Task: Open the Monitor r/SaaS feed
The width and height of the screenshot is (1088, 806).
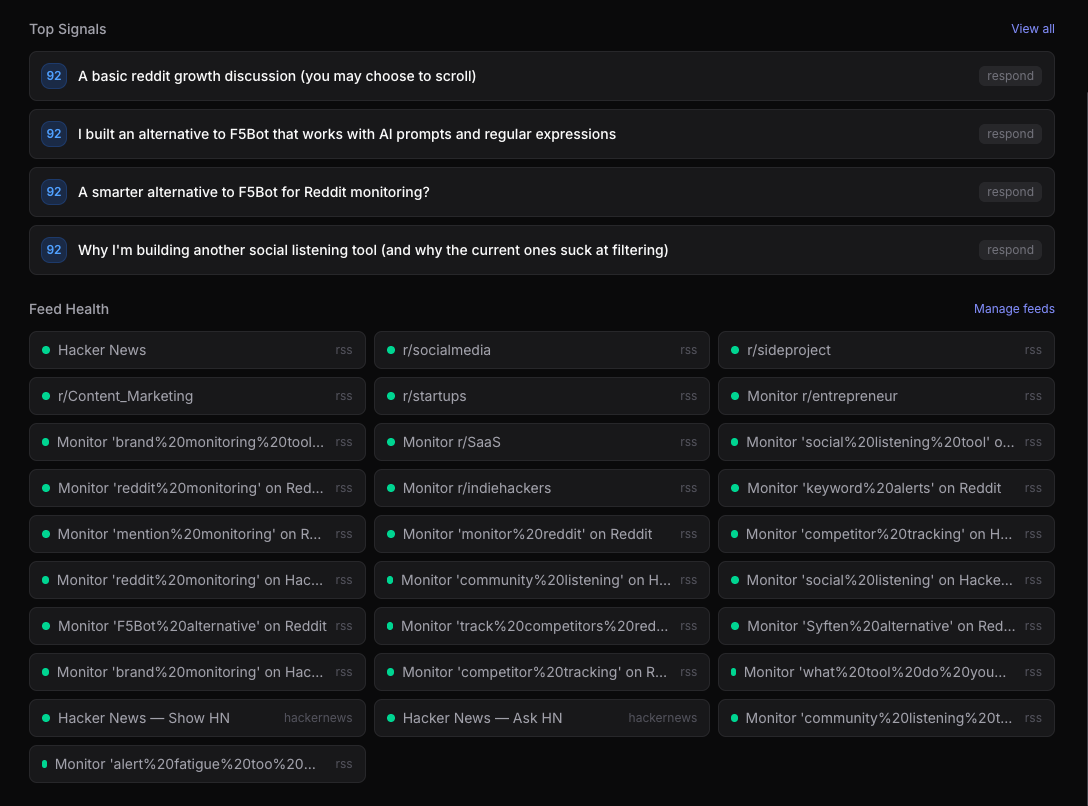Action: (x=541, y=442)
